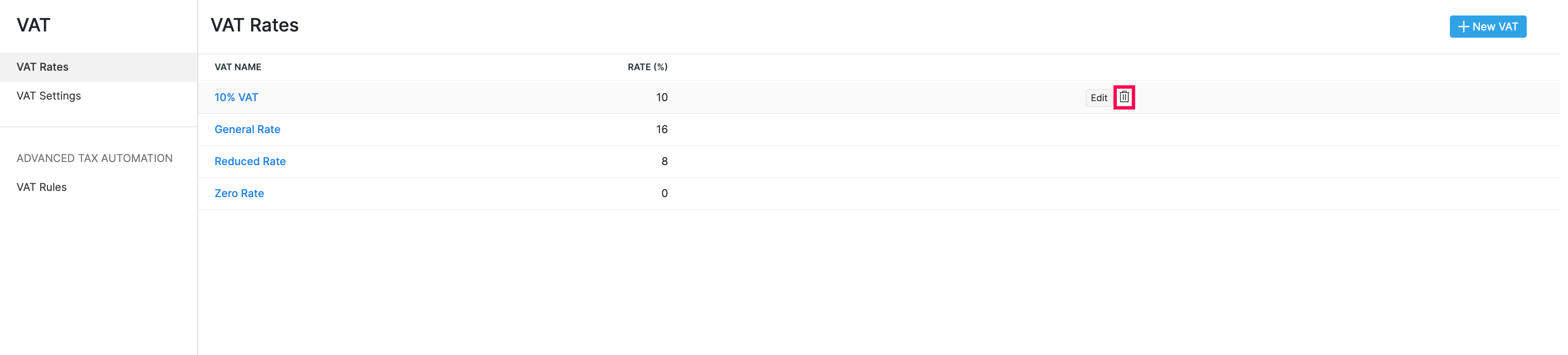
Task: Click the VAT NAME column header
Action: [x=237, y=67]
